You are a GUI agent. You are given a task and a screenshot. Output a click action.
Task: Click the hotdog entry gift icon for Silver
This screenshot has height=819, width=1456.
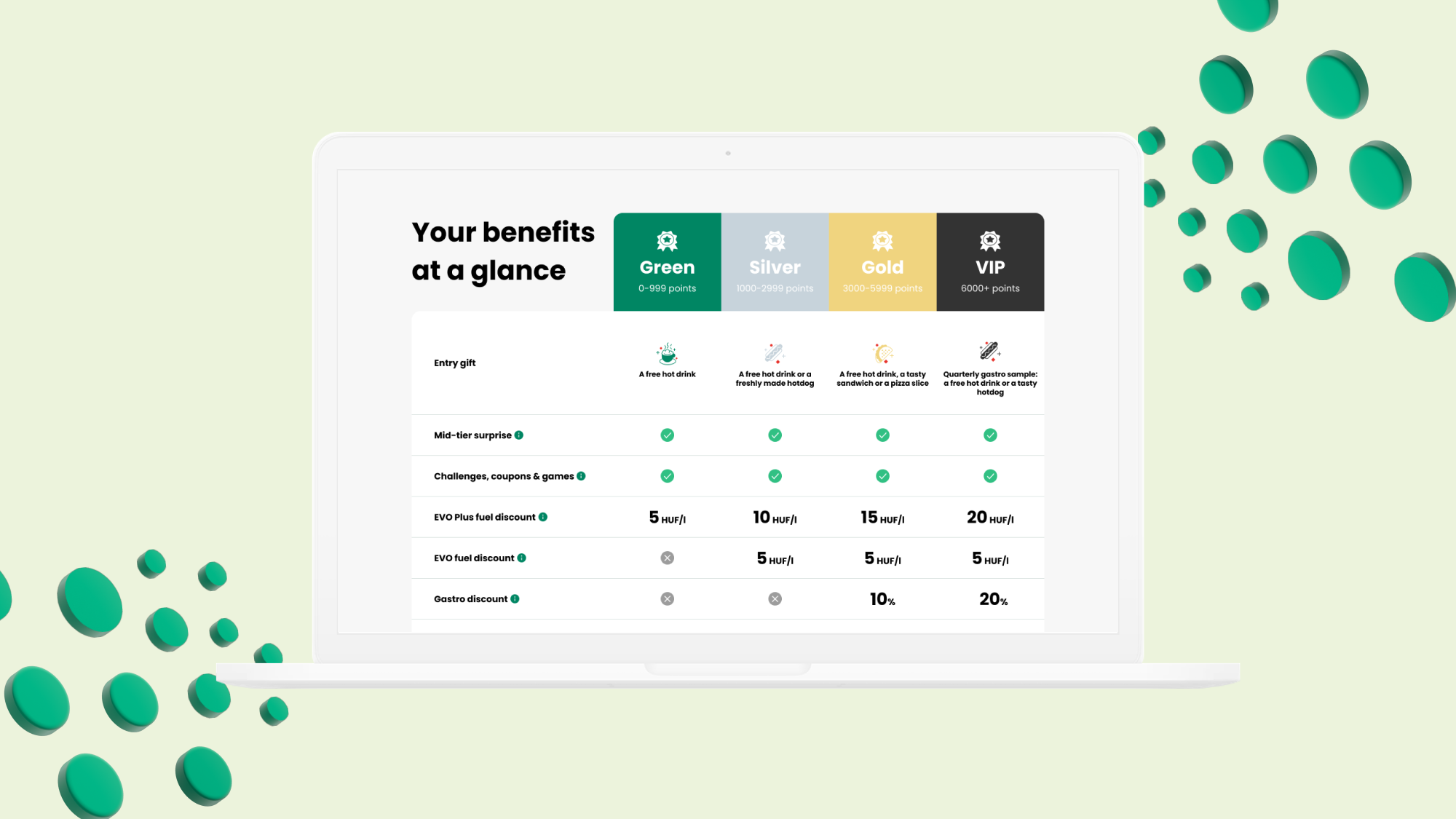click(x=775, y=353)
